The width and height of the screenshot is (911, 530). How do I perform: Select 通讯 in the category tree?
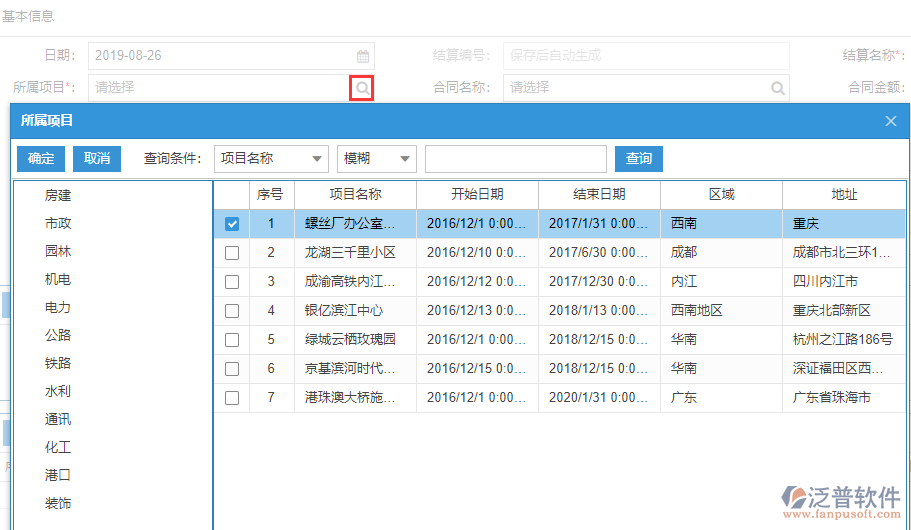point(58,419)
